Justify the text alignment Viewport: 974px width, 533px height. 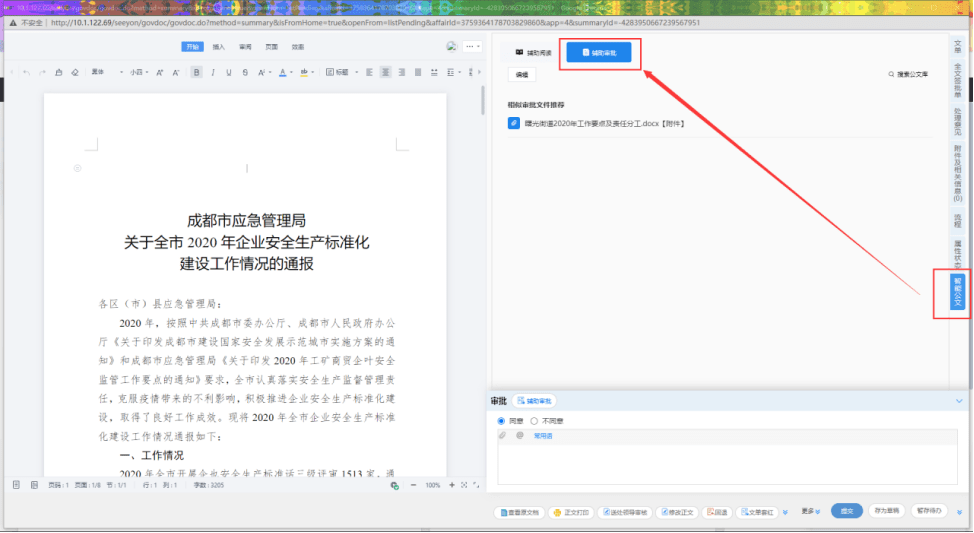[418, 73]
